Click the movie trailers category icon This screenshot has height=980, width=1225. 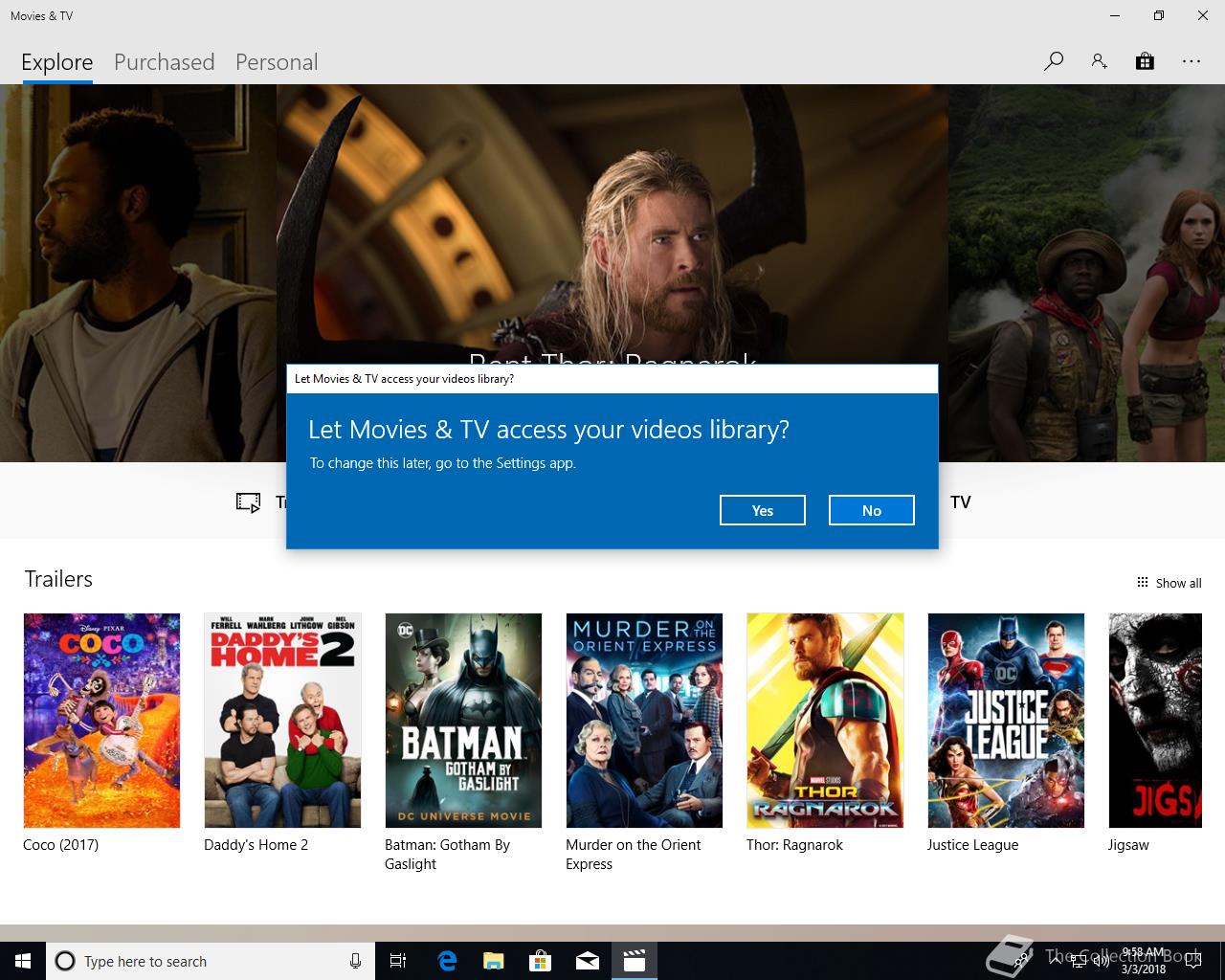pos(249,502)
